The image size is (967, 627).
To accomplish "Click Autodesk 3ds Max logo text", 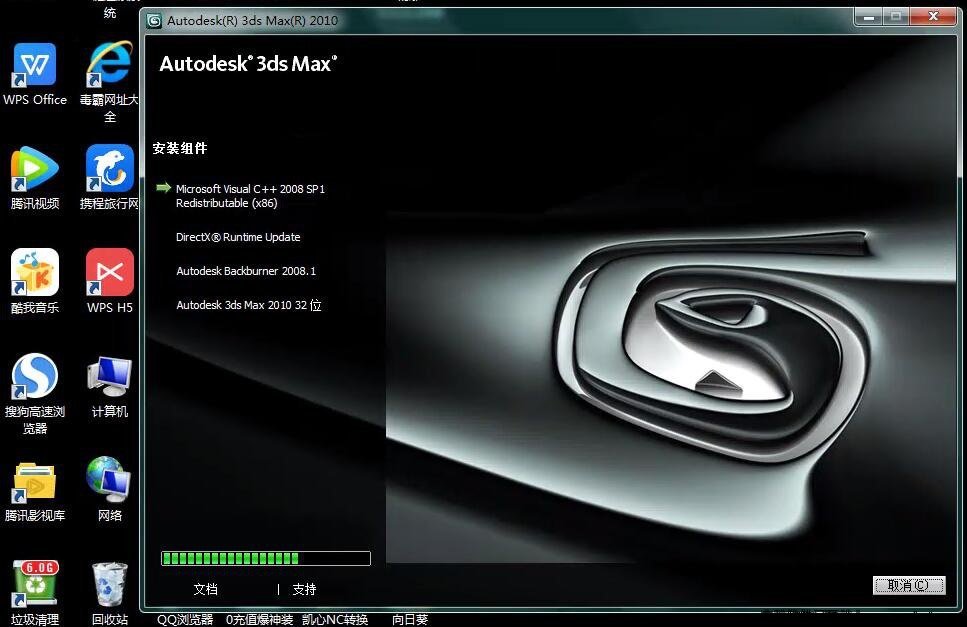I will coord(249,64).
